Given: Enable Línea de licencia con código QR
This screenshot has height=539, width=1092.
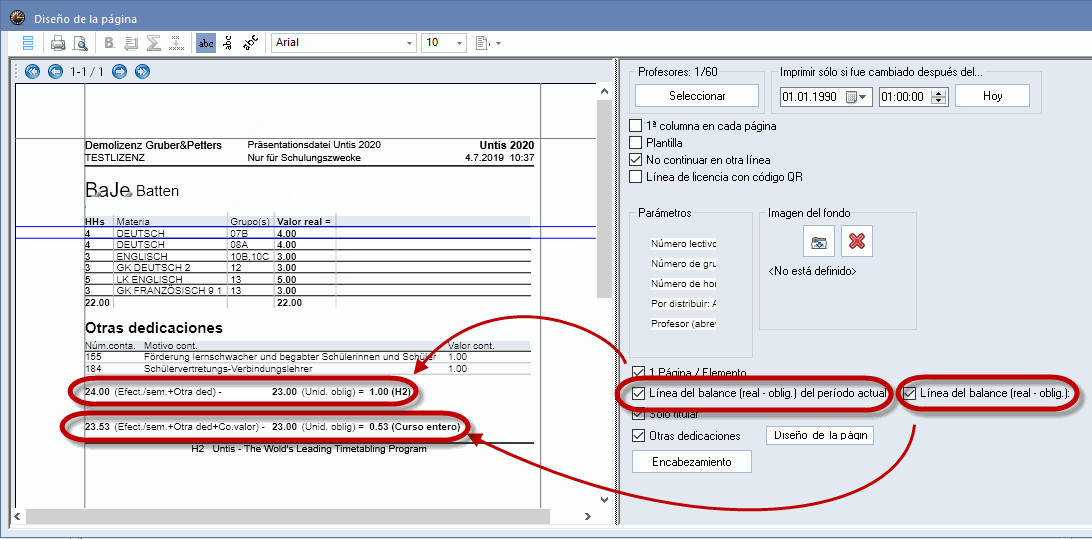Looking at the screenshot, I should (x=635, y=176).
